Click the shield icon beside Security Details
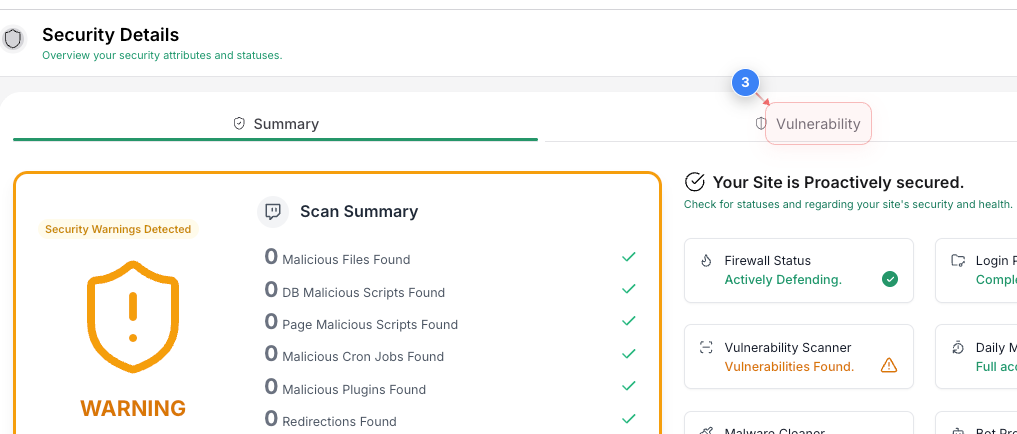This screenshot has width=1017, height=434. tap(12, 39)
